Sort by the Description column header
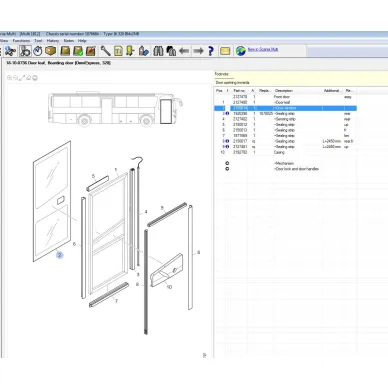The height and width of the screenshot is (388, 388). coord(284,91)
